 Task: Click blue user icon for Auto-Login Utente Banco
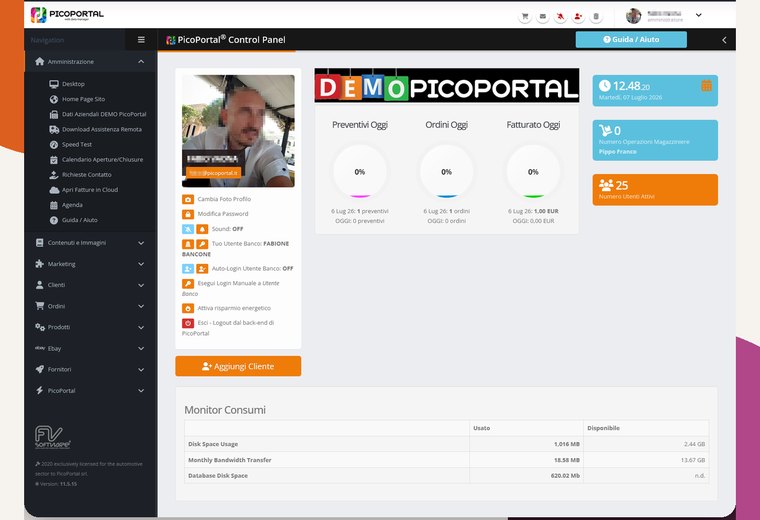pos(188,268)
